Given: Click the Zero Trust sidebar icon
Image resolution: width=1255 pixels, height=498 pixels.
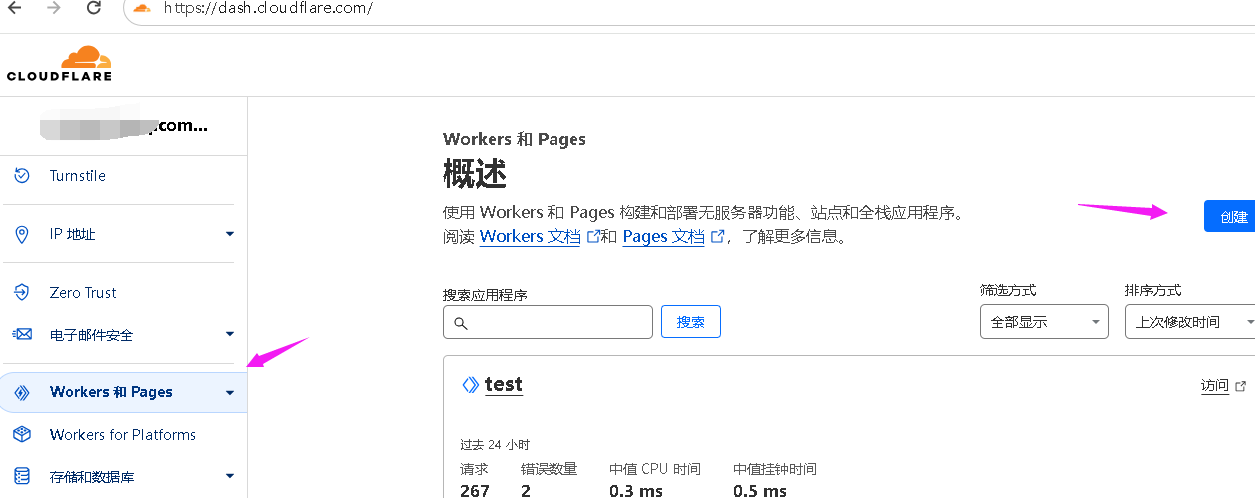Looking at the screenshot, I should 22,292.
